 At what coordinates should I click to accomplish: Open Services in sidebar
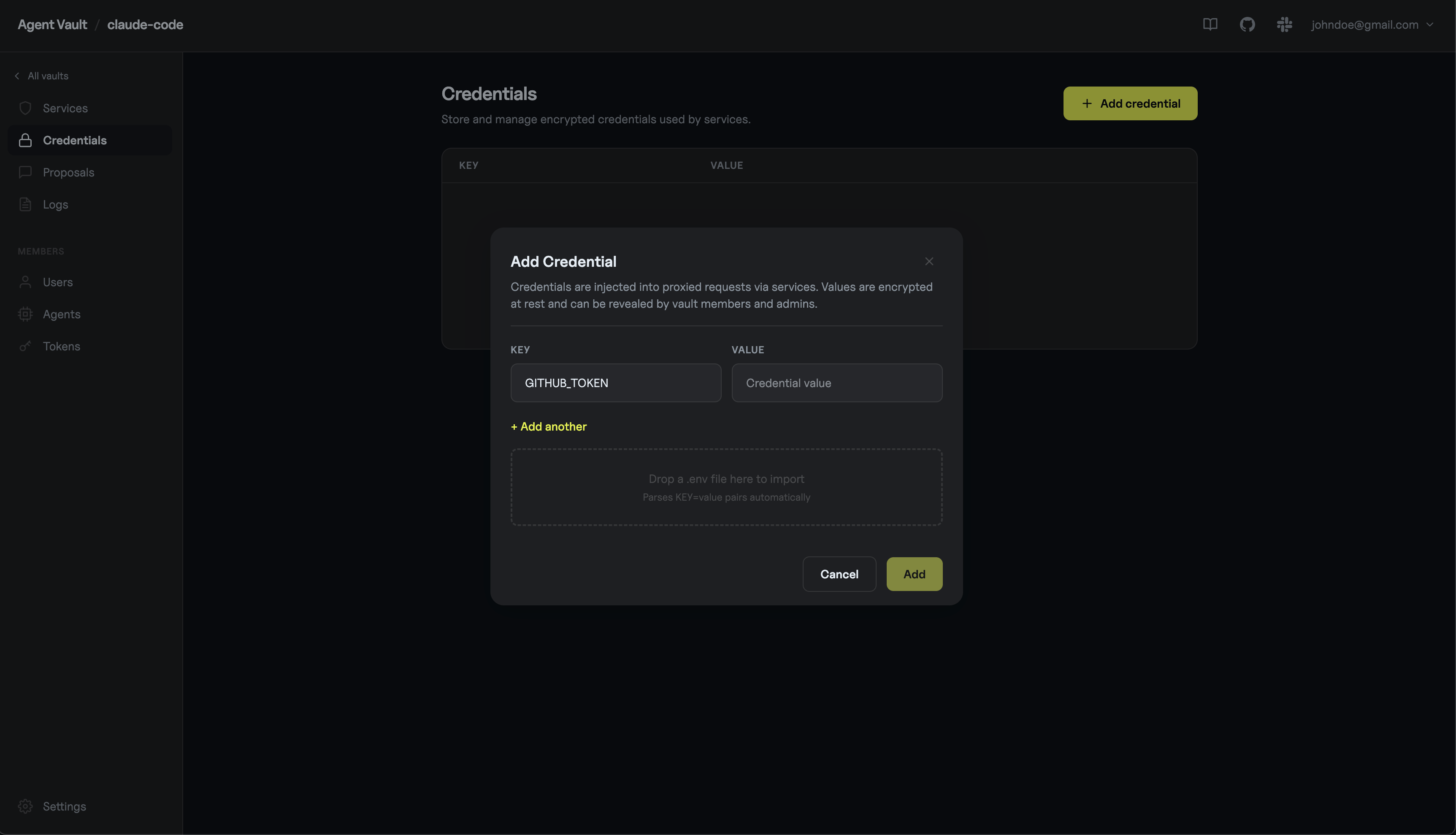coord(89,108)
